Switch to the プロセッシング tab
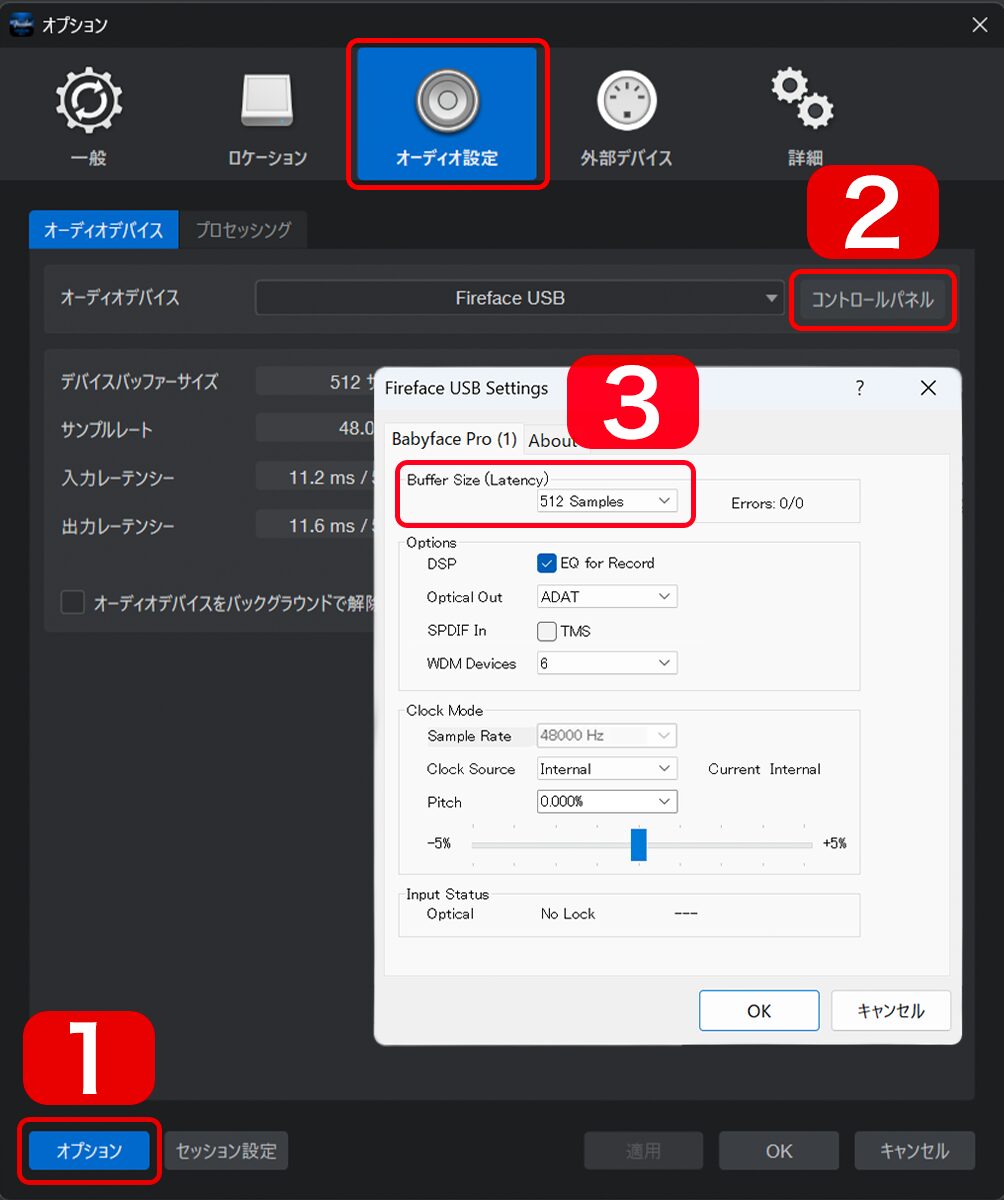Image resolution: width=1004 pixels, height=1200 pixels. [x=243, y=230]
